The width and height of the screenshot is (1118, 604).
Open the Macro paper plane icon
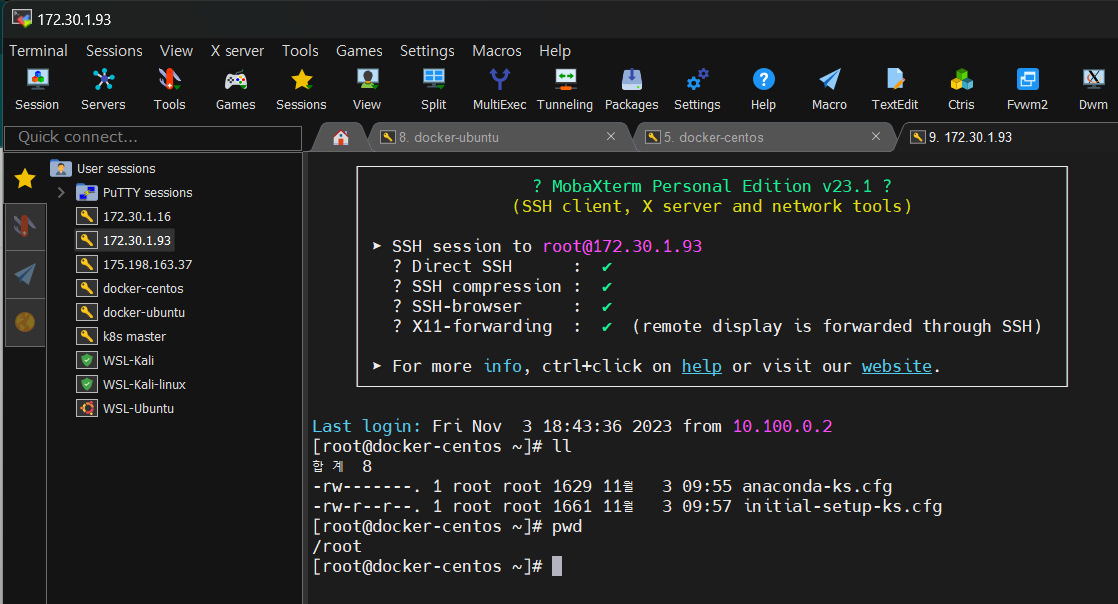[x=829, y=89]
